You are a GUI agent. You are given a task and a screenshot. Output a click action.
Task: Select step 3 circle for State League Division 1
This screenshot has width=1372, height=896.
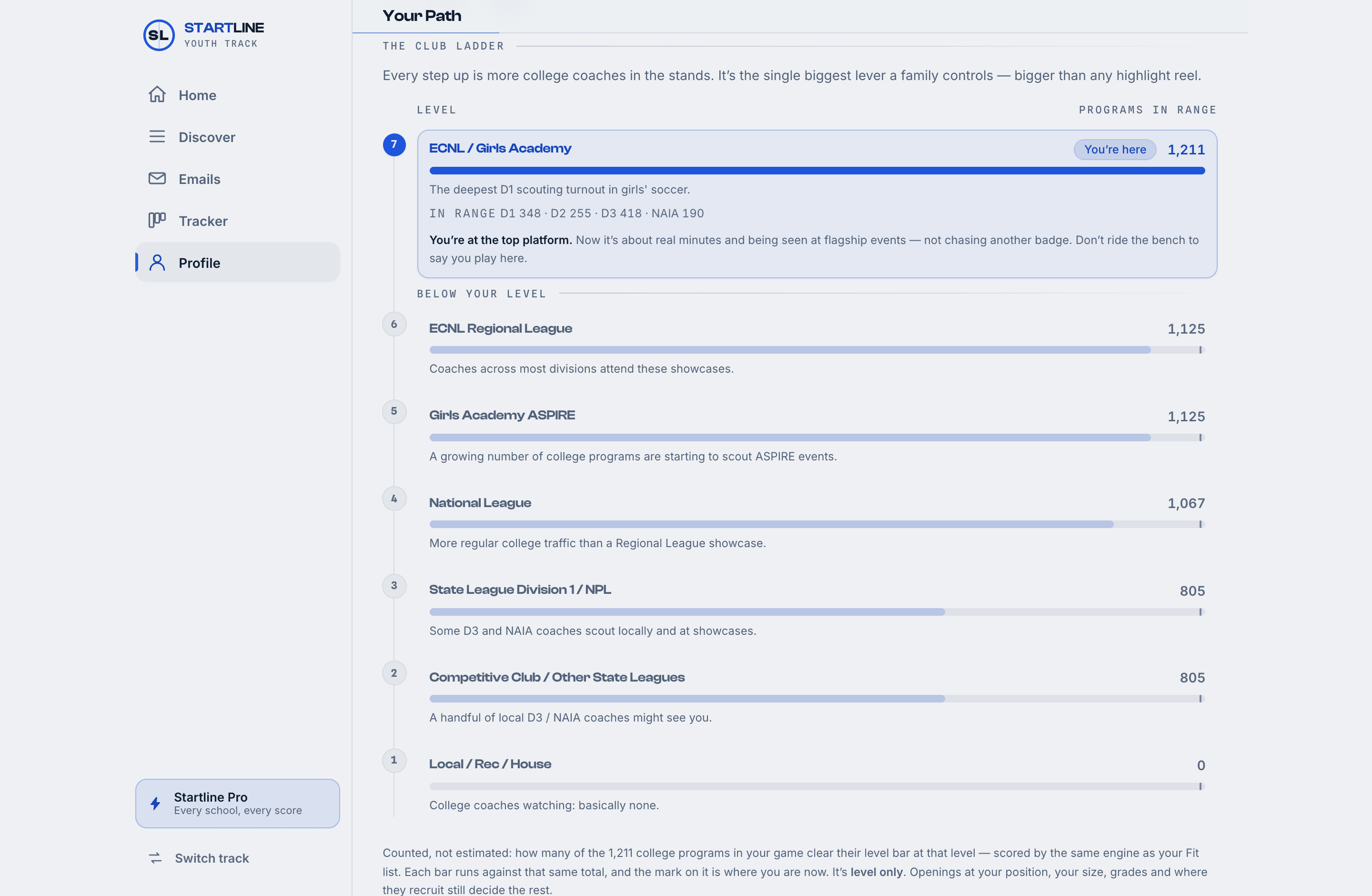pos(394,586)
